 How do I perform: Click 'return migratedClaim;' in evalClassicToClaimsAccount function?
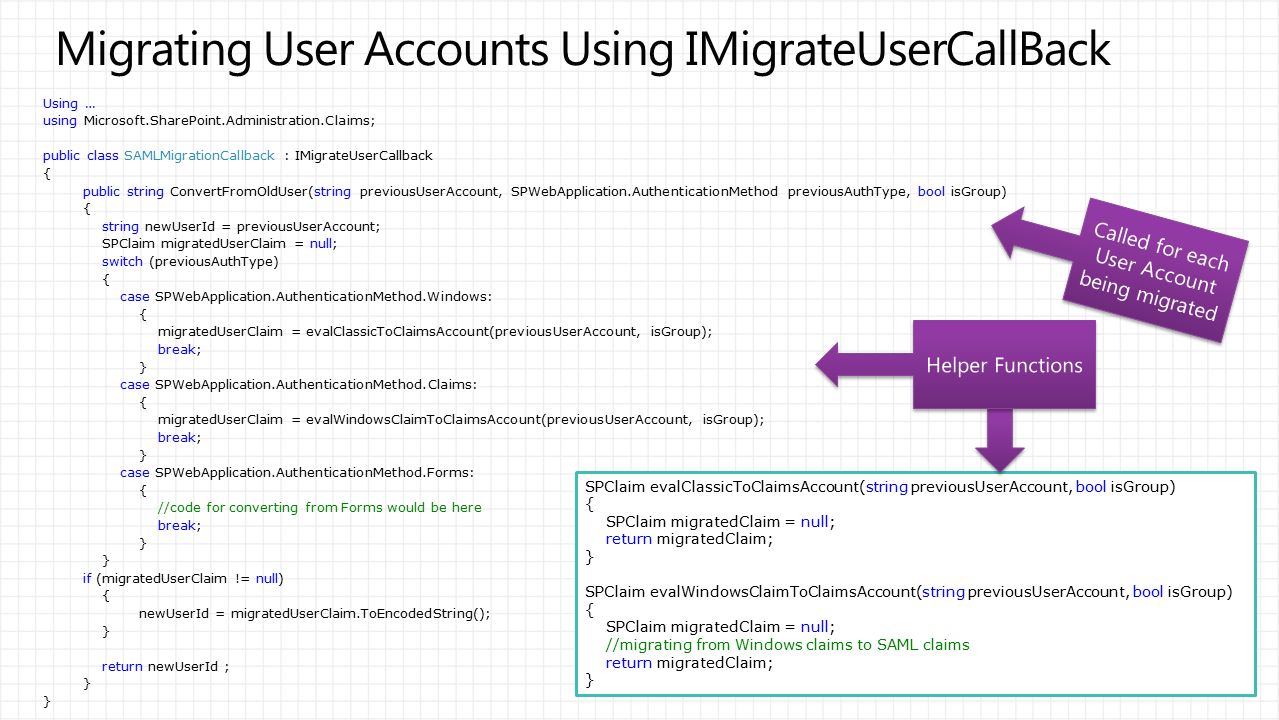coord(690,539)
